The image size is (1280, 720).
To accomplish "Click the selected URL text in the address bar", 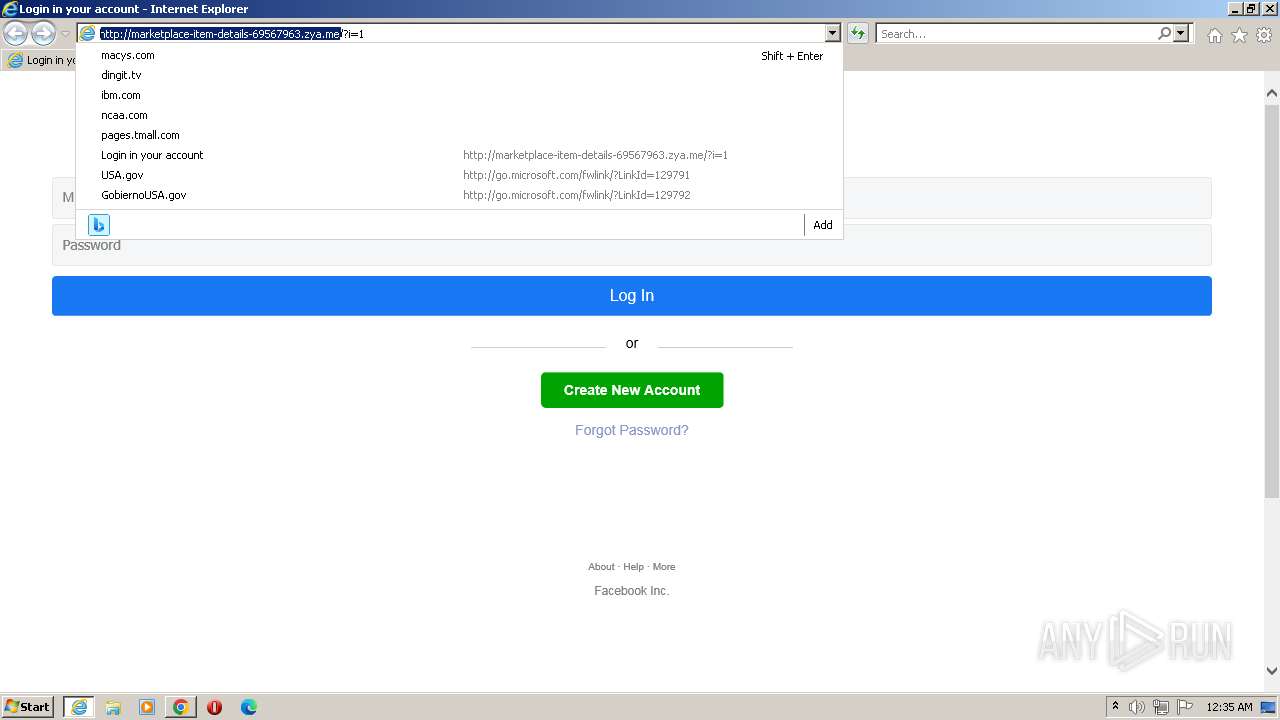I will (x=220, y=33).
